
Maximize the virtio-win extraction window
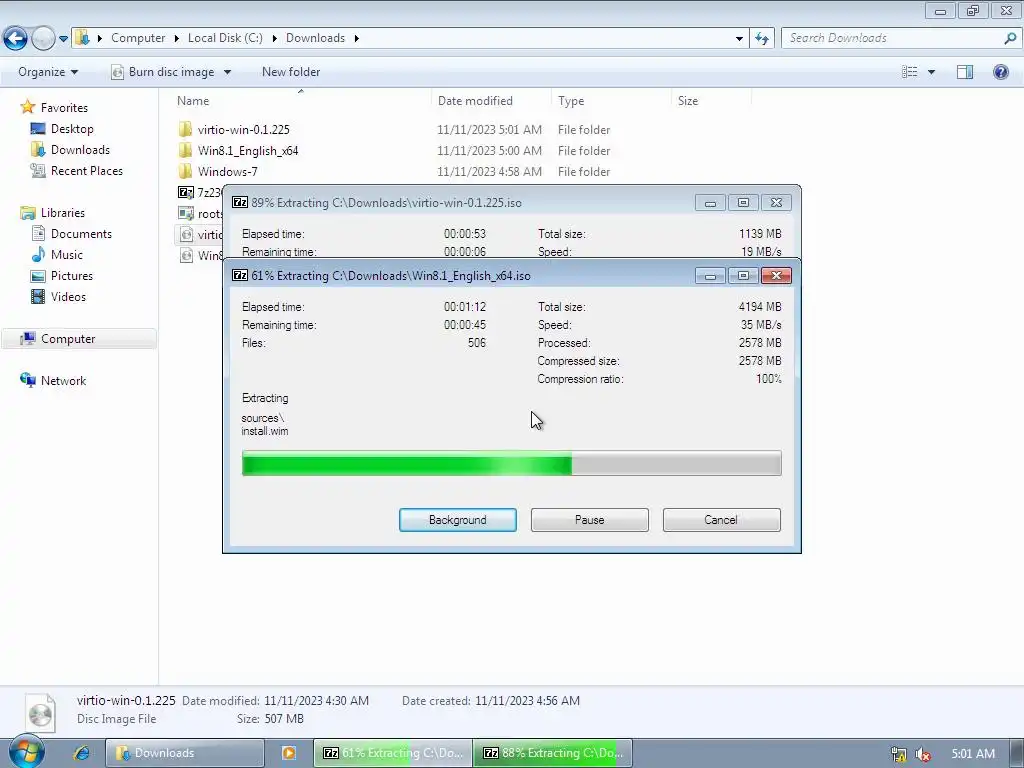(743, 202)
